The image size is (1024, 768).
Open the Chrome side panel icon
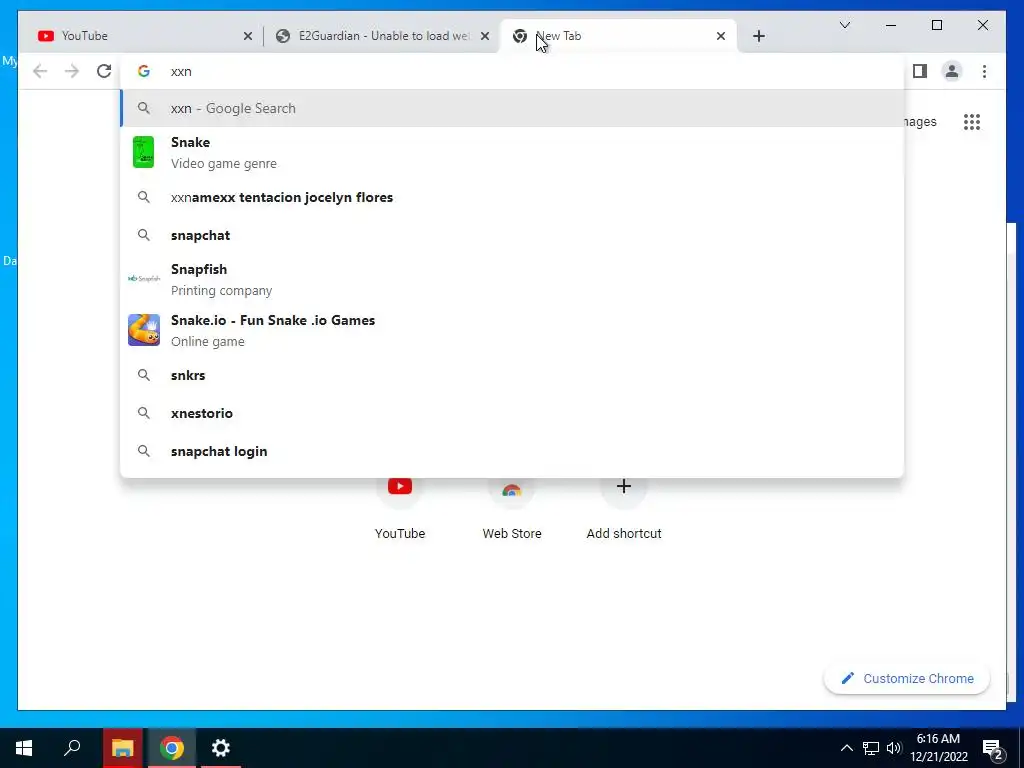coord(920,71)
